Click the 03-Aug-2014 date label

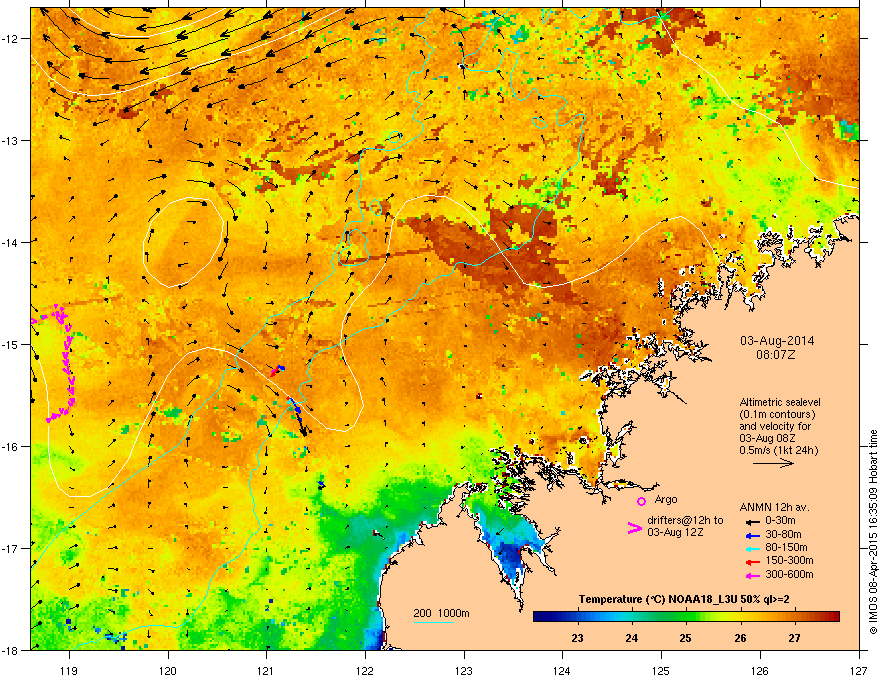(777, 341)
